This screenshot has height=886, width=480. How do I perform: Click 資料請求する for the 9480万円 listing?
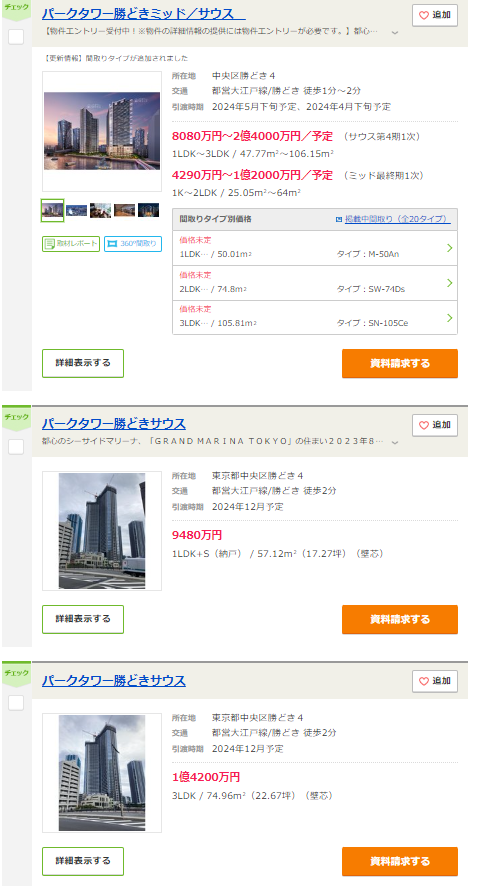coord(400,619)
